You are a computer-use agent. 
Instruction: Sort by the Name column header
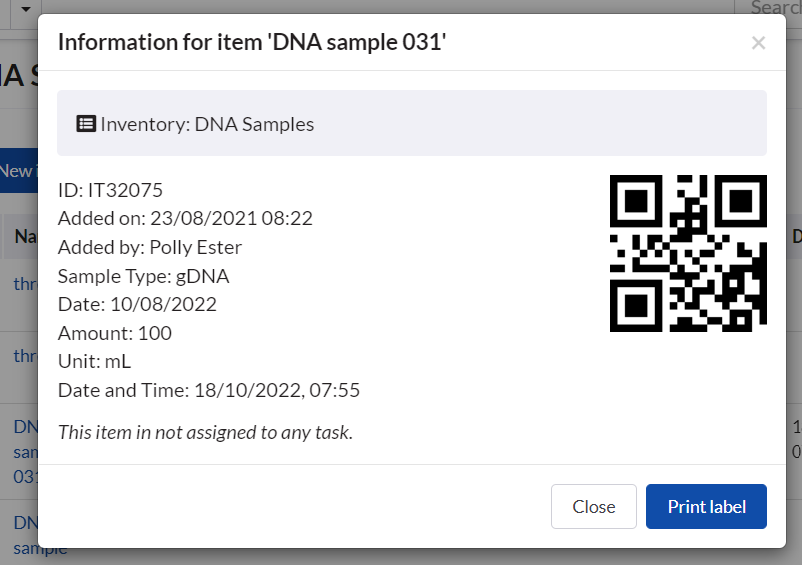pos(24,237)
